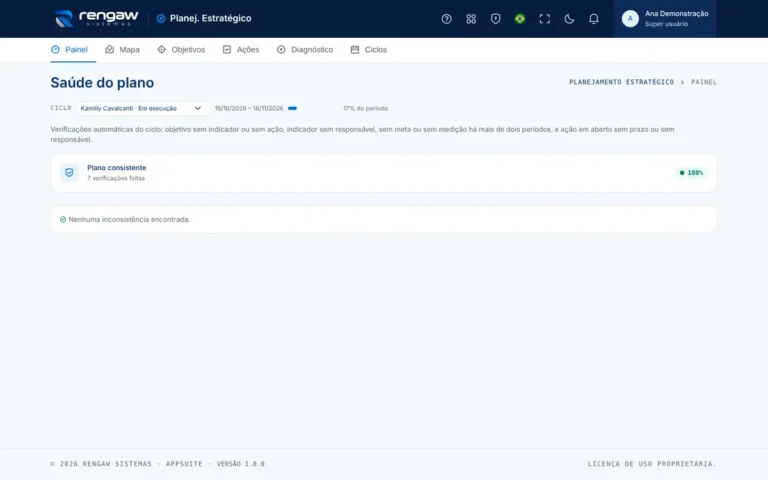Toggle dark mode moon icon
The height and width of the screenshot is (480, 768).
click(569, 19)
